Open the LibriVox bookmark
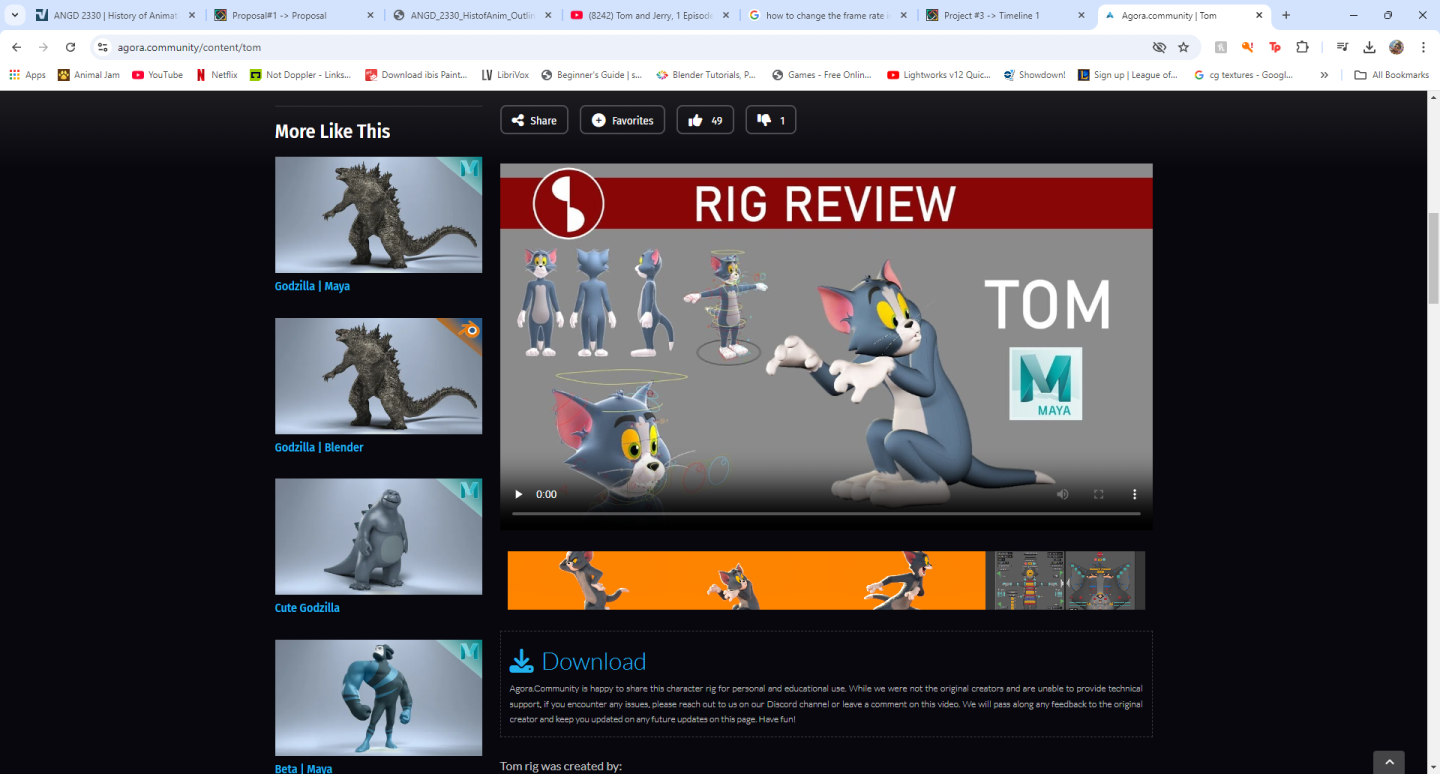 click(x=505, y=75)
